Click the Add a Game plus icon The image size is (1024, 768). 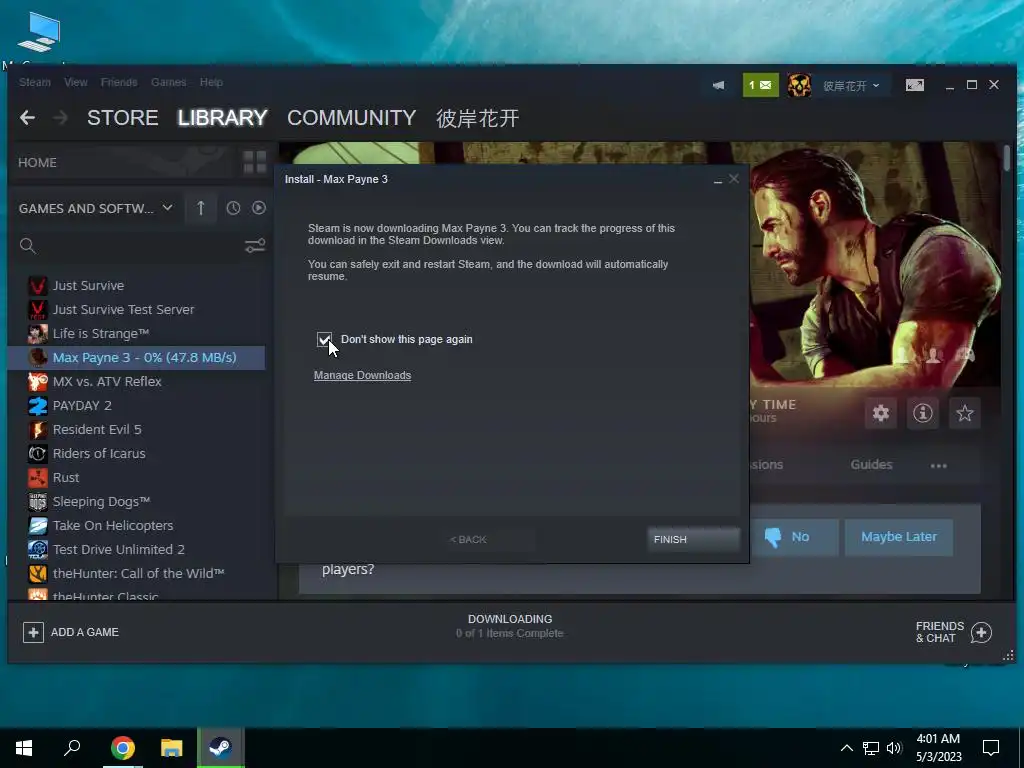point(33,632)
